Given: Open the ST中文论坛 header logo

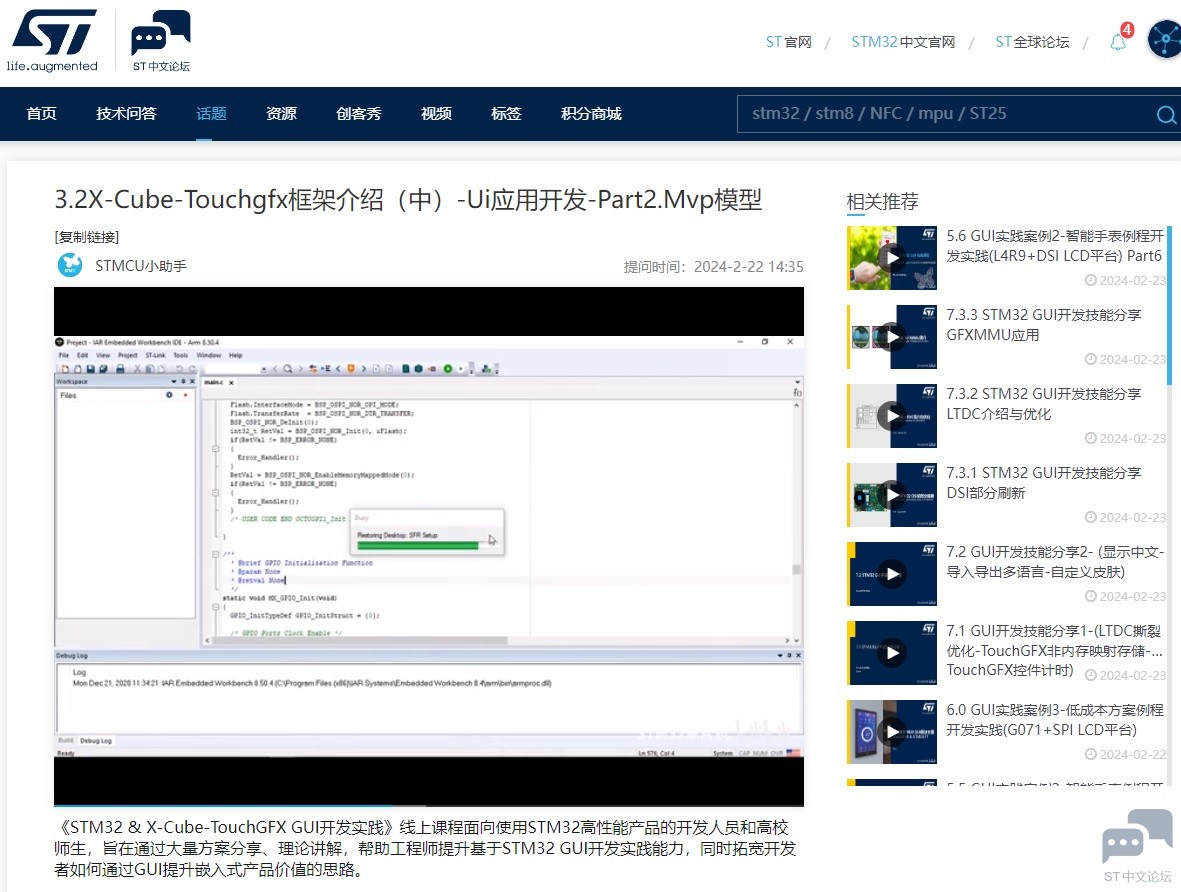Looking at the screenshot, I should (x=160, y=41).
